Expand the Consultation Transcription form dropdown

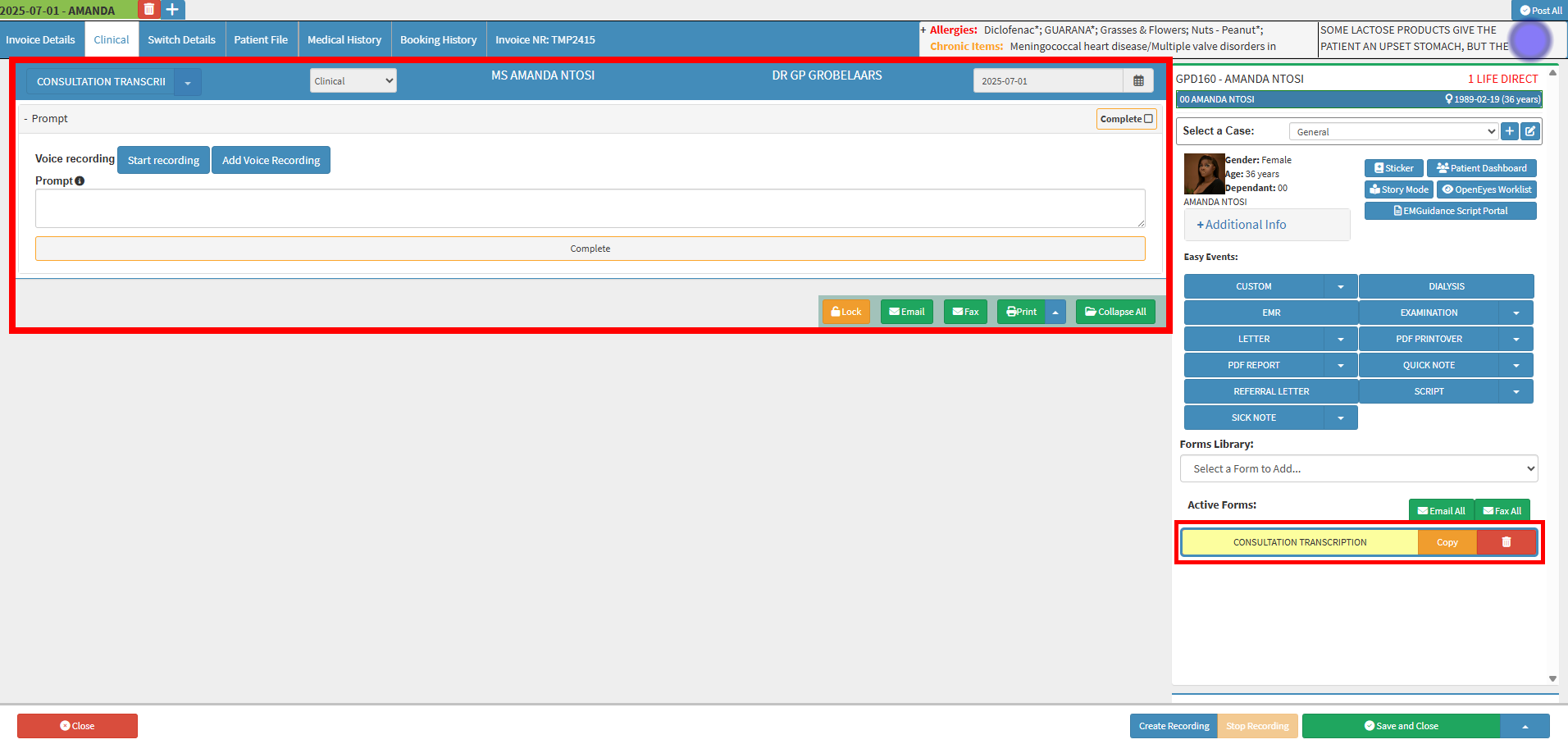pyautogui.click(x=188, y=82)
